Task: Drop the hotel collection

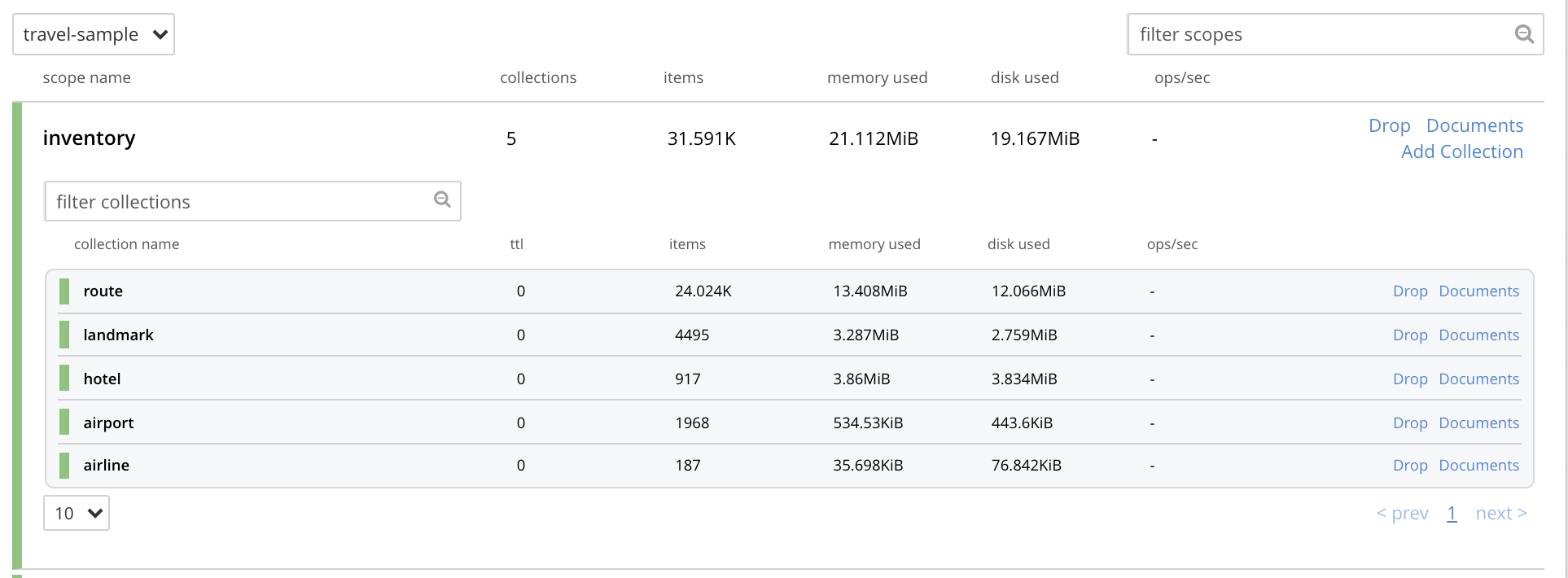Action: (x=1410, y=379)
